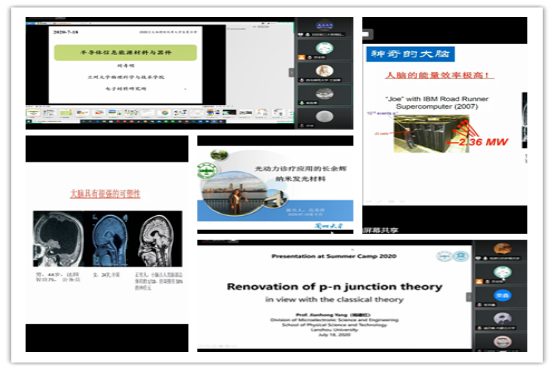Select the gray anime avatar in the lower panel
Screen dimensions: 554x371
click(502, 318)
